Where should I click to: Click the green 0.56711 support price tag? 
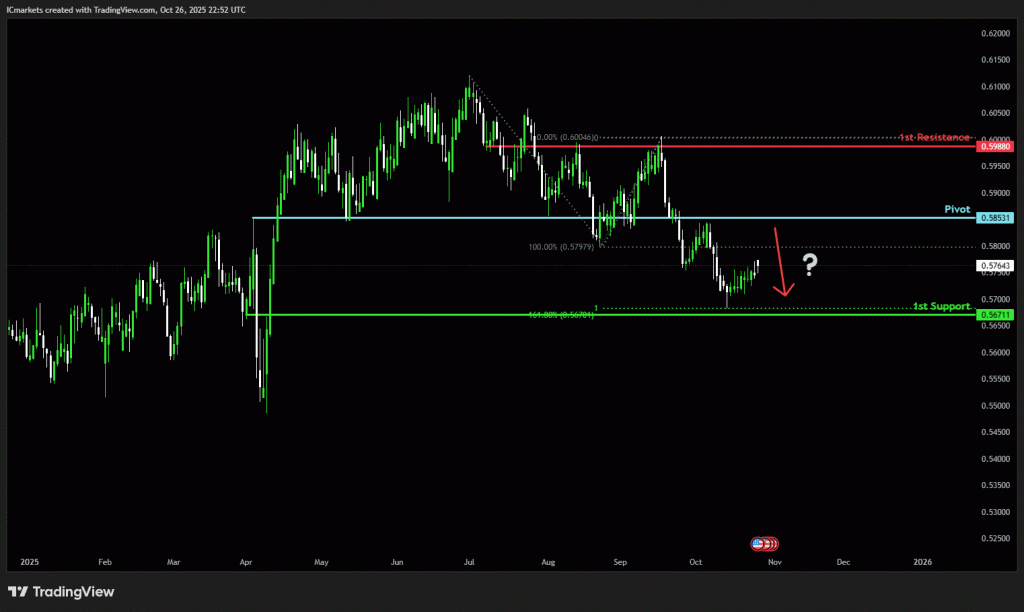click(x=995, y=314)
